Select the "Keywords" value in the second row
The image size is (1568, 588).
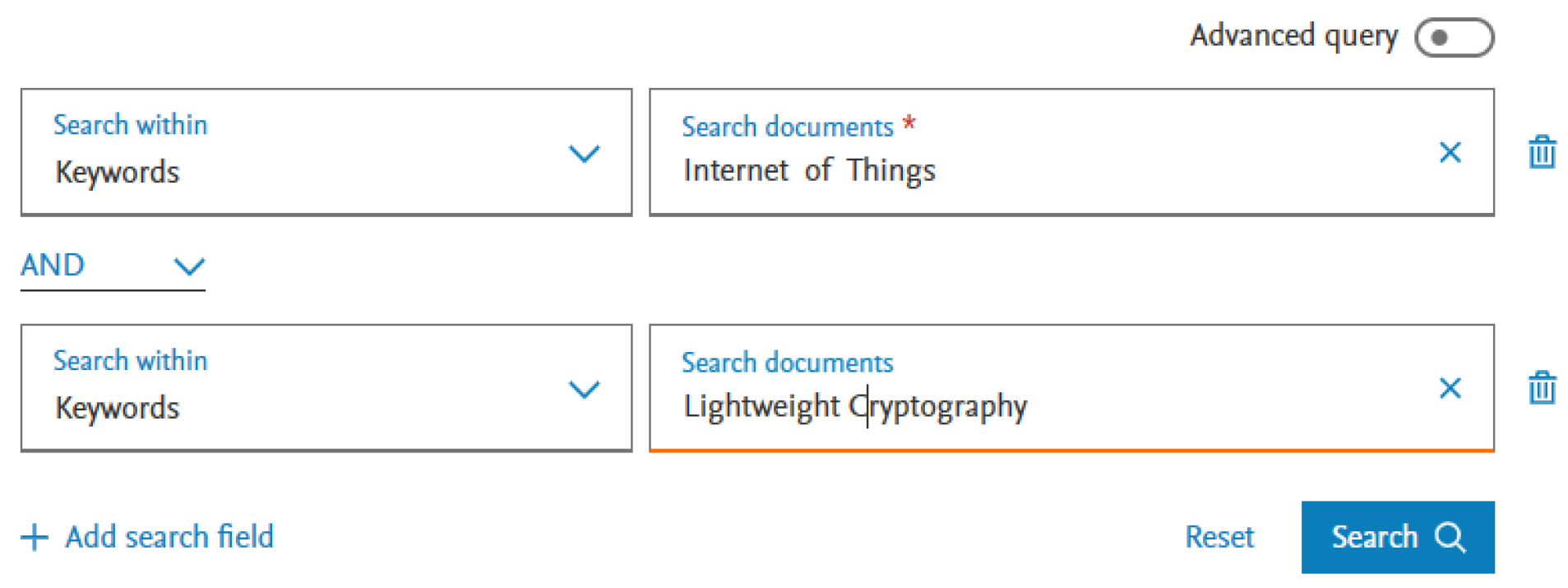point(118,408)
